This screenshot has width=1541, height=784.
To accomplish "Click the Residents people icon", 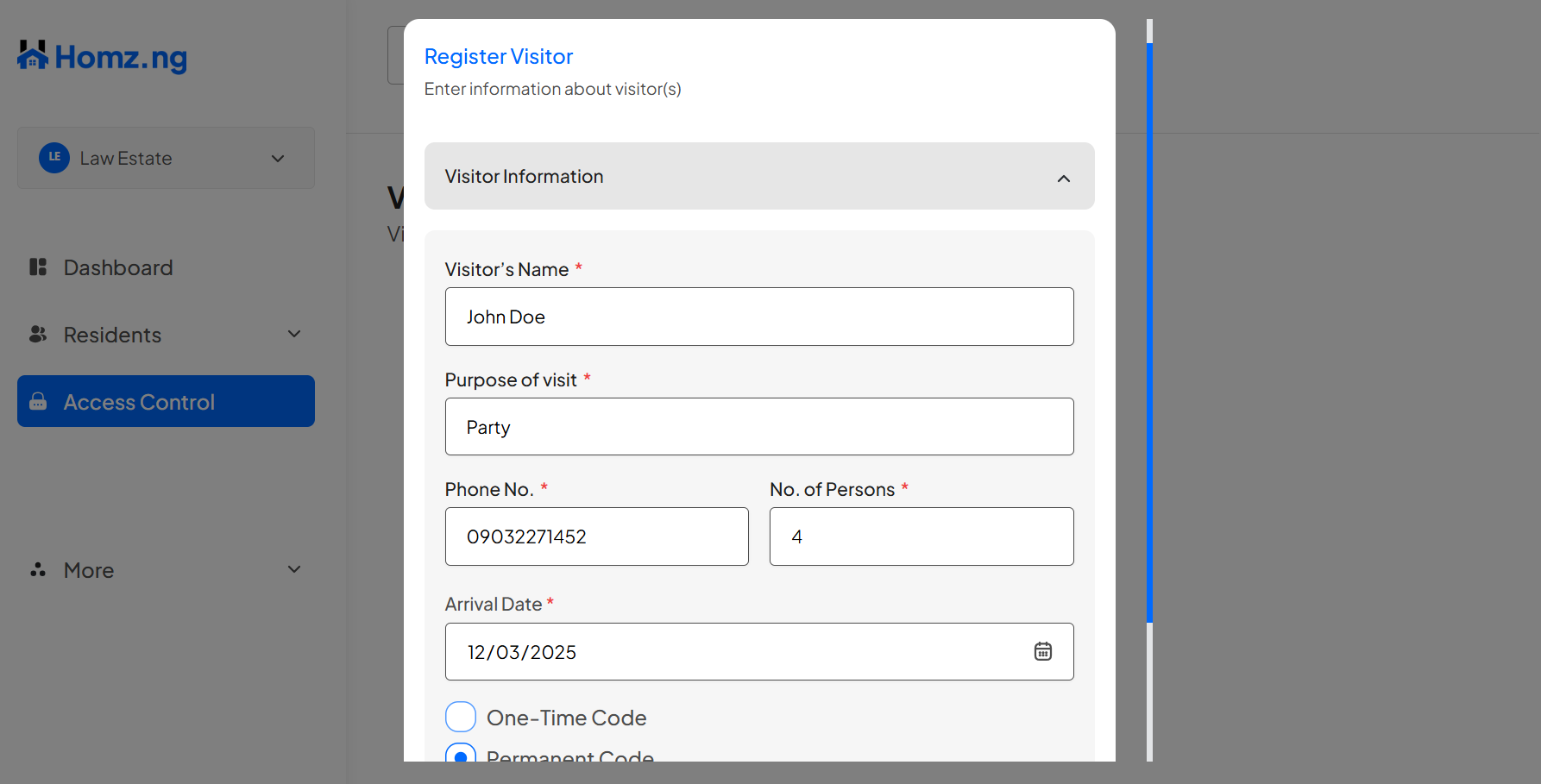I will 38,335.
